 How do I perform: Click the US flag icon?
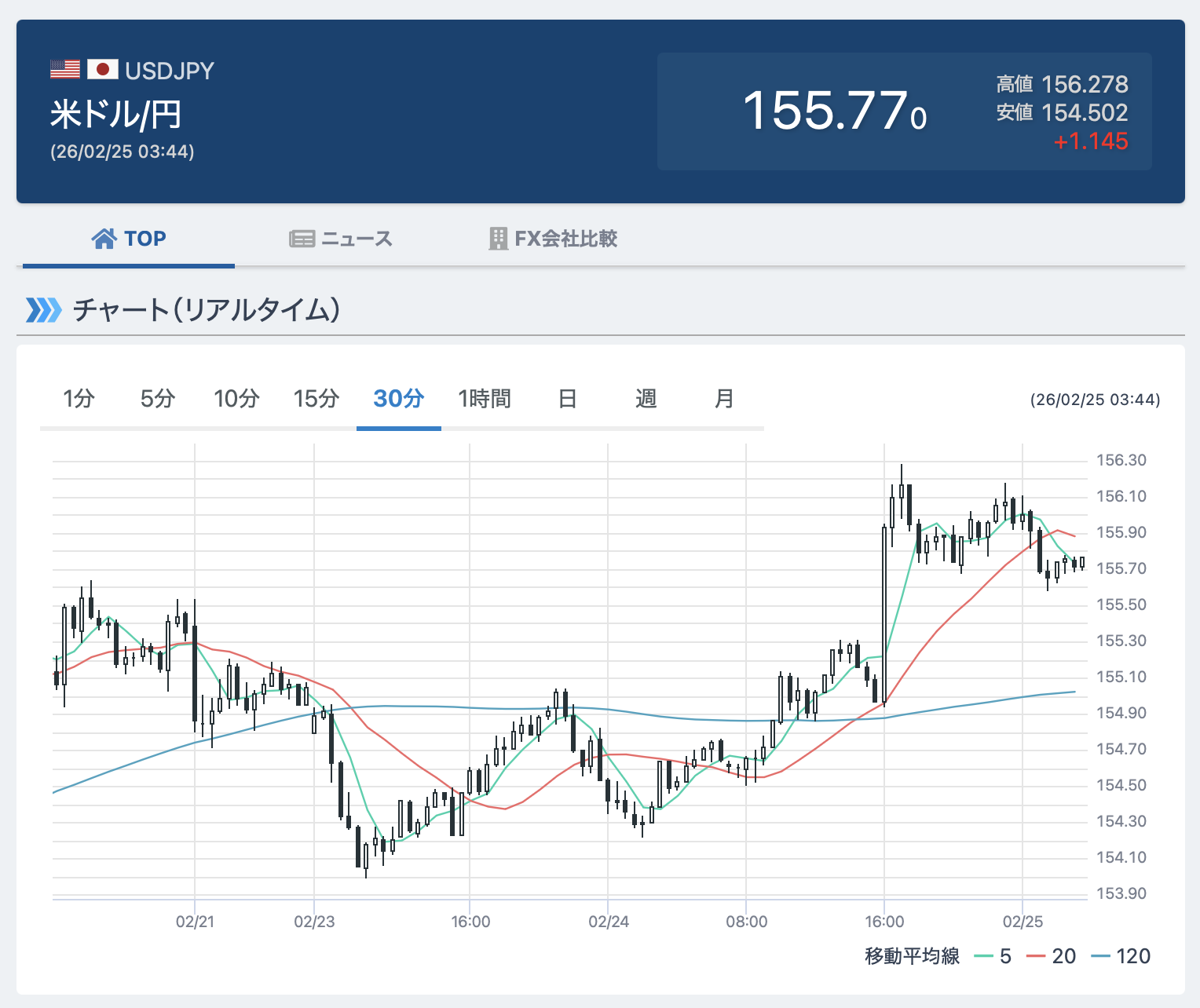(65, 70)
